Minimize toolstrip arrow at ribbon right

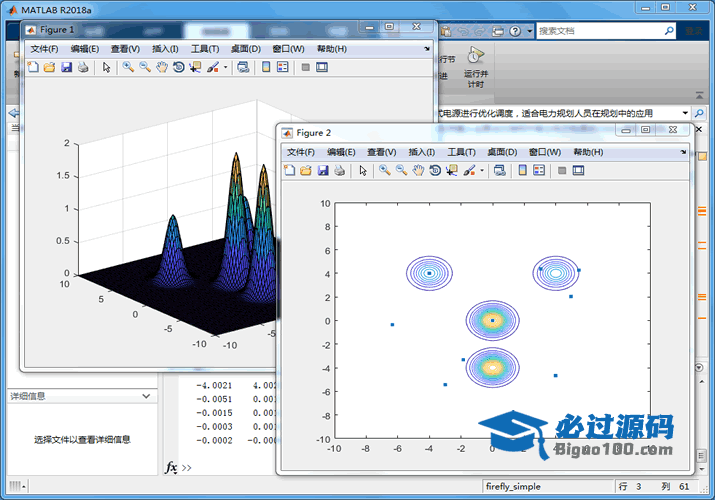point(699,95)
